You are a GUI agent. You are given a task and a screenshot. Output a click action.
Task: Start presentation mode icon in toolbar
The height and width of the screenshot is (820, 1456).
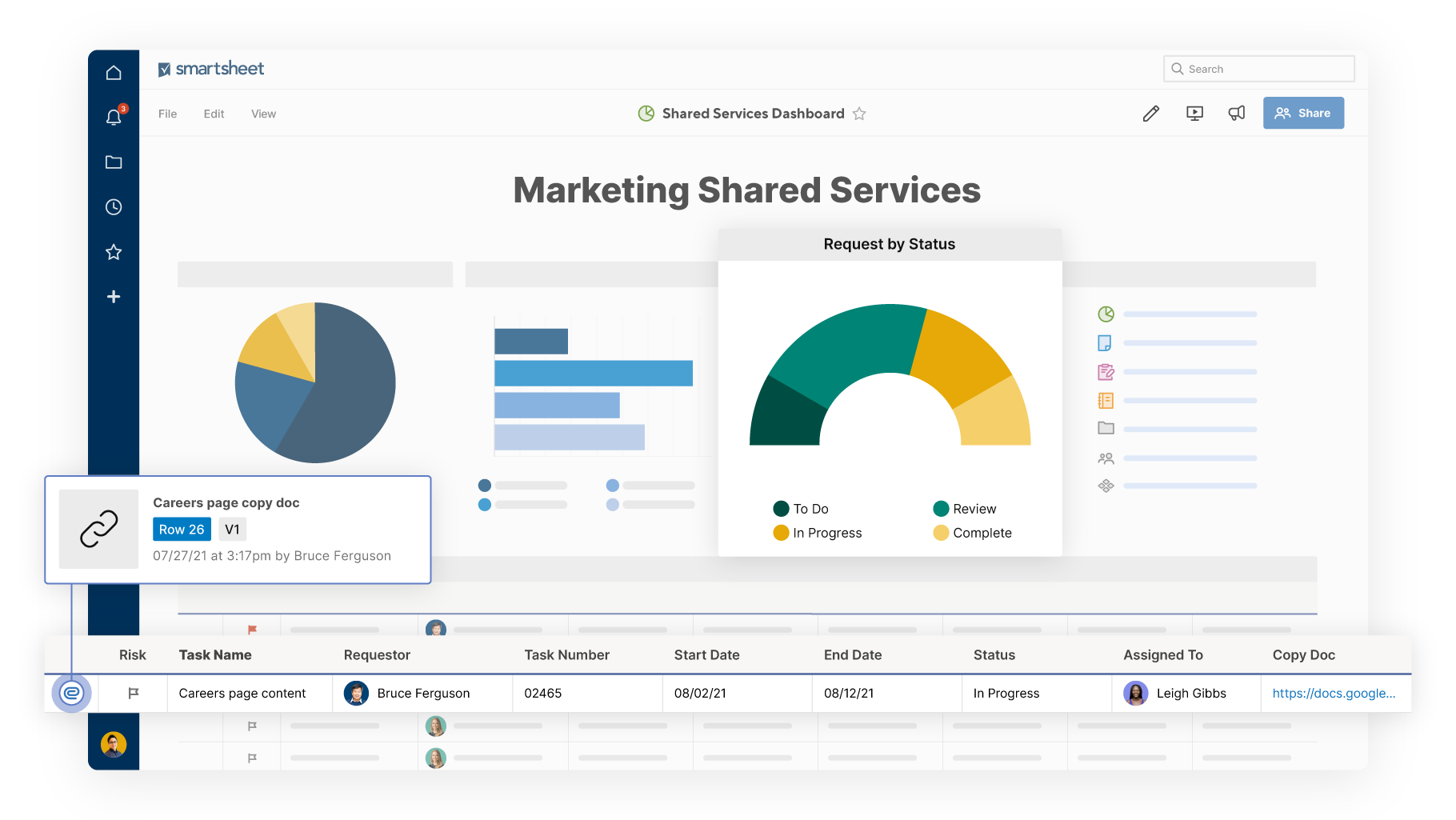click(x=1194, y=114)
